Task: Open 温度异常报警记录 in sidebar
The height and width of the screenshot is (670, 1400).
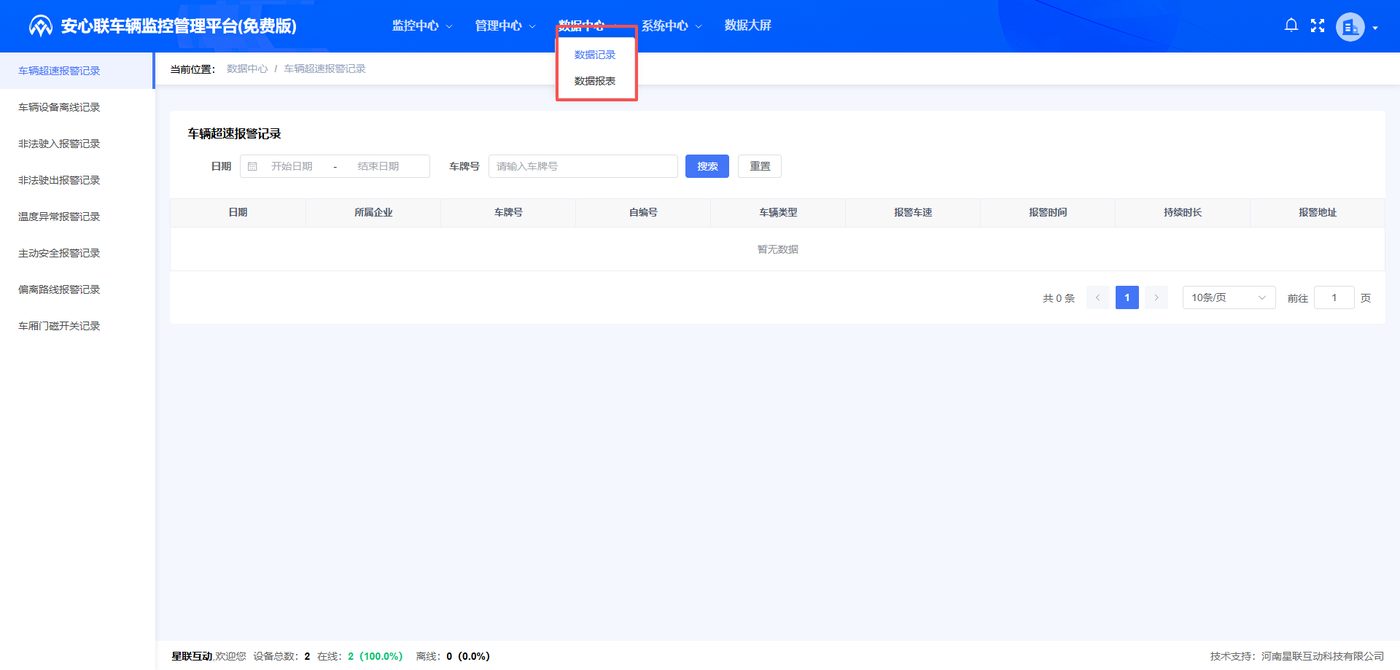Action: 77,217
